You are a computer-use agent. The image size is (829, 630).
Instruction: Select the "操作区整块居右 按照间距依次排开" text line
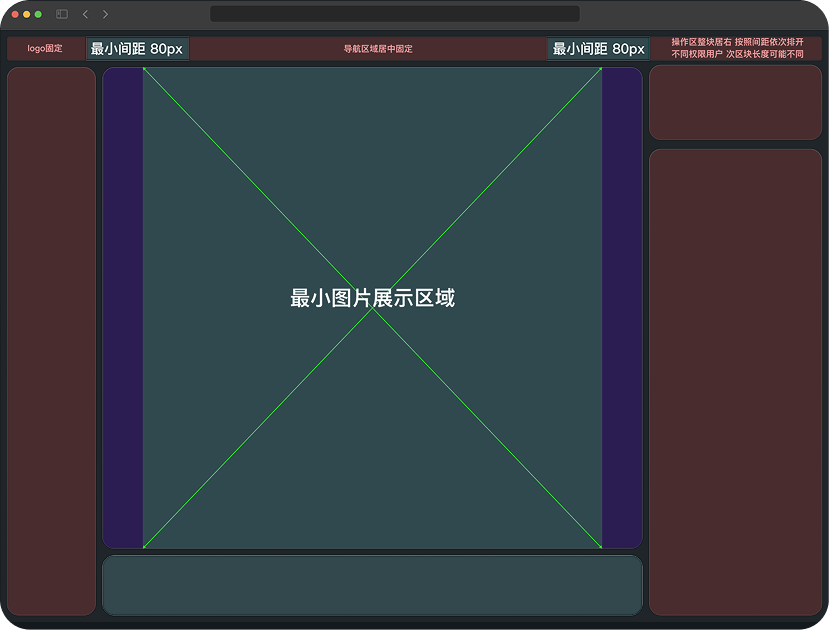click(738, 42)
